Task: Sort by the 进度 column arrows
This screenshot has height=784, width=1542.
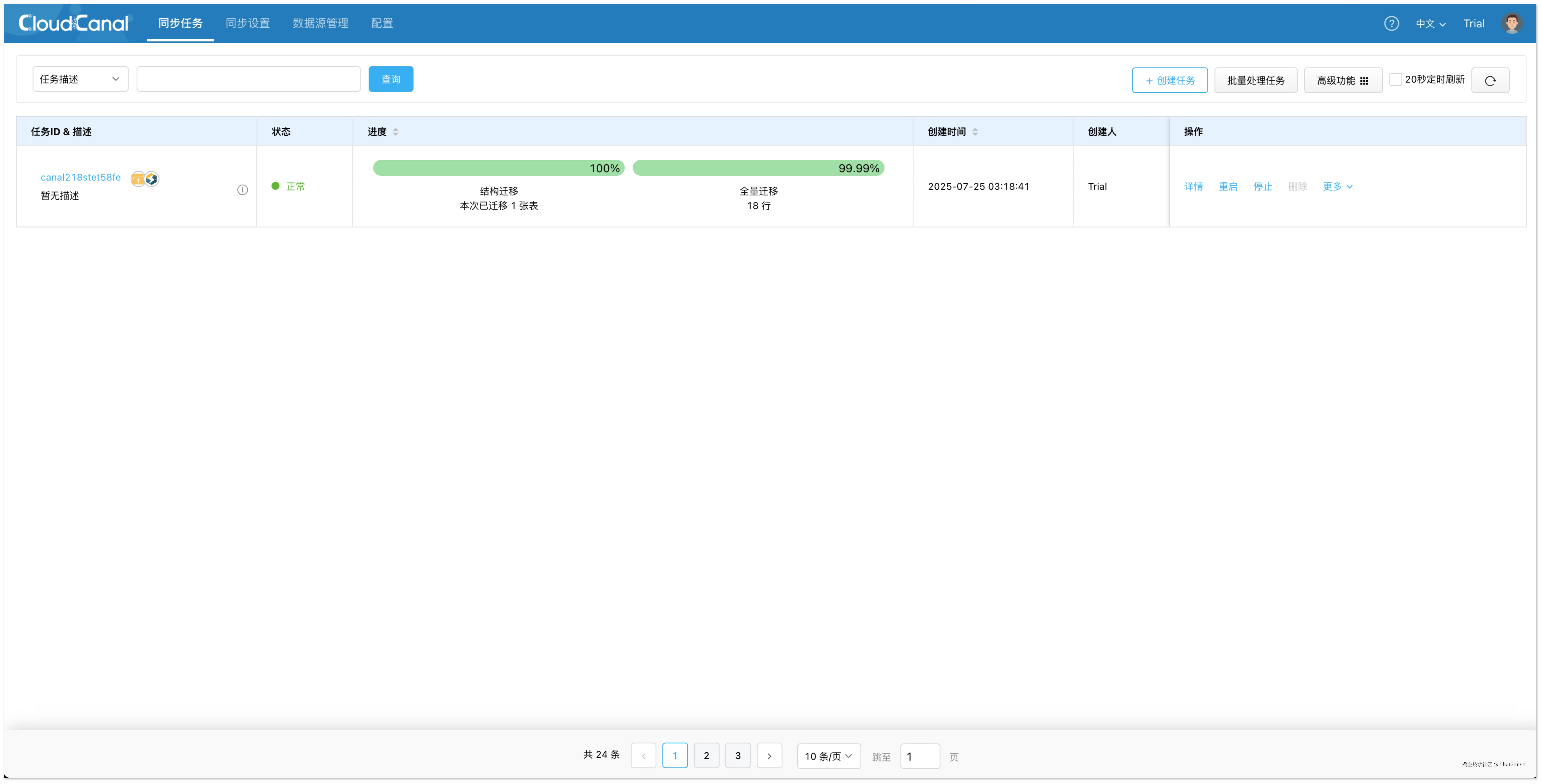Action: click(x=396, y=132)
